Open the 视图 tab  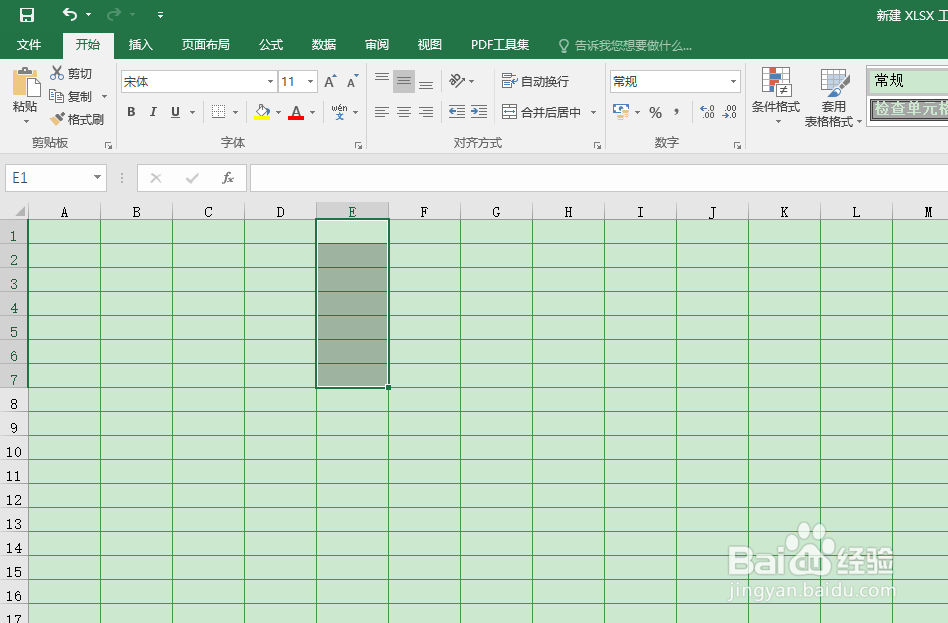429,45
